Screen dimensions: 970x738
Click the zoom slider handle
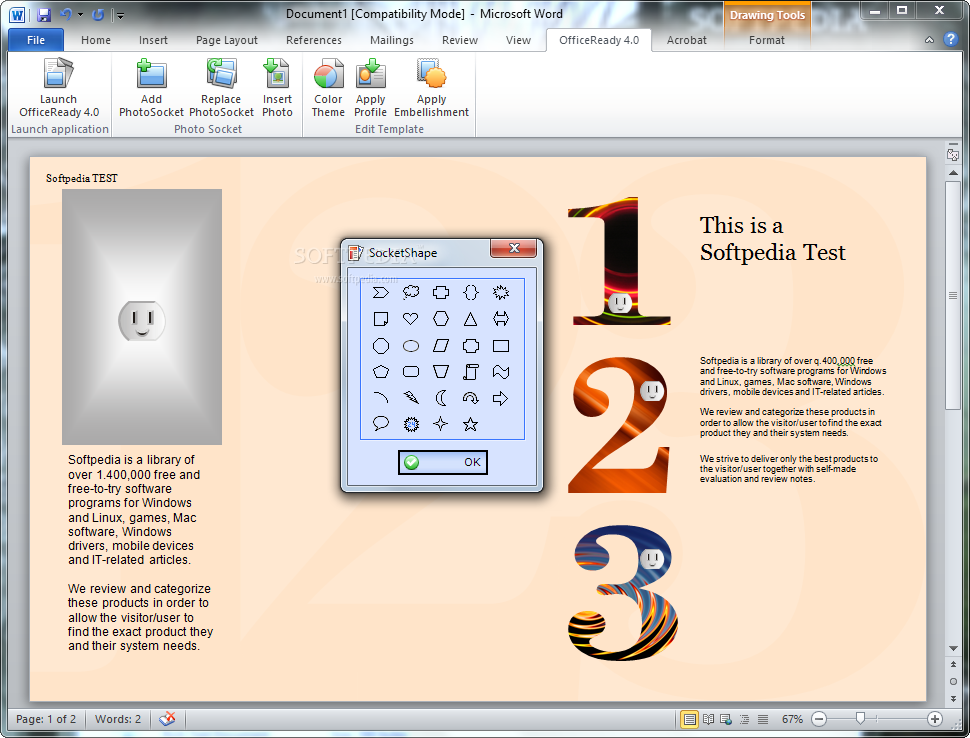pyautogui.click(x=860, y=718)
